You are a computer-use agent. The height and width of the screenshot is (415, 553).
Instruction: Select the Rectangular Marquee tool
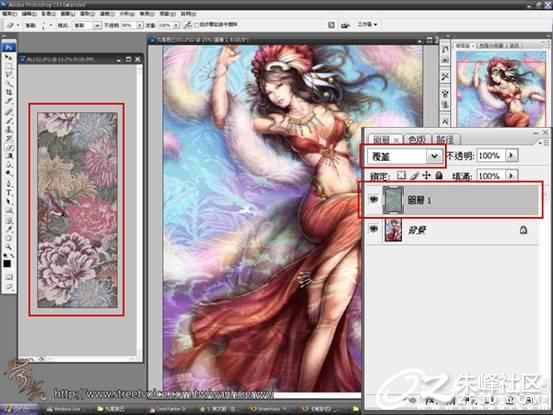(8, 66)
